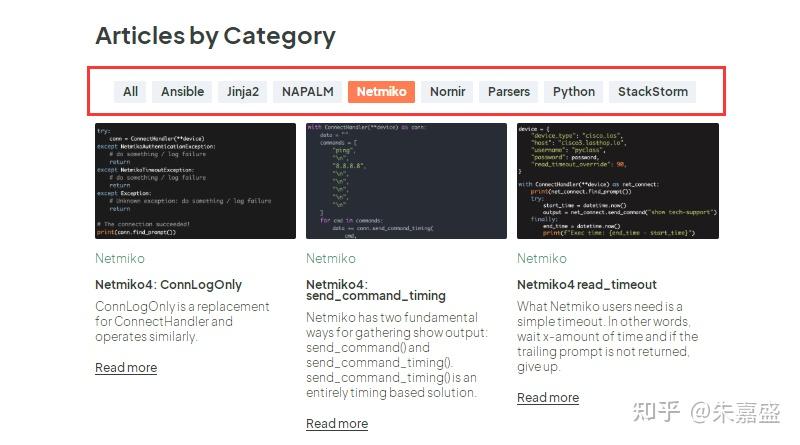Select the StackStorm category filter
Screen dimensions: 800x445
(653, 92)
